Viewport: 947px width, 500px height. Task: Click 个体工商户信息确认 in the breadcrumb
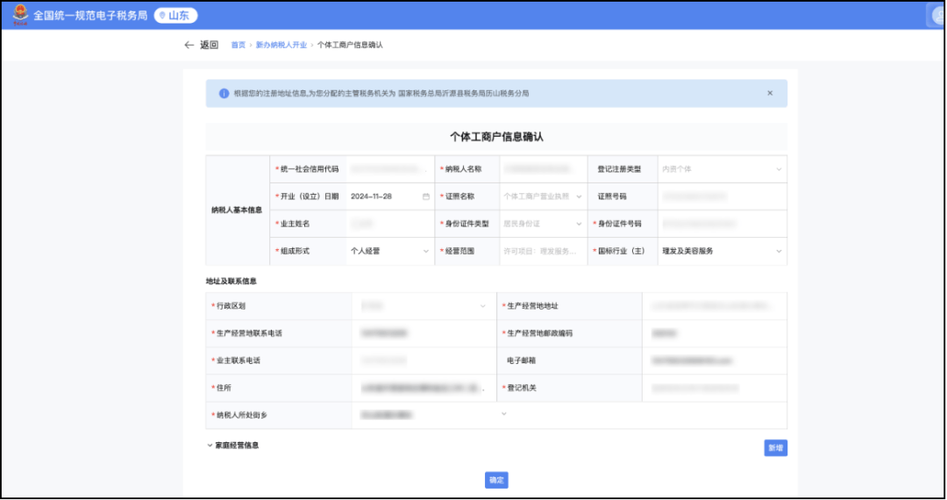click(350, 45)
